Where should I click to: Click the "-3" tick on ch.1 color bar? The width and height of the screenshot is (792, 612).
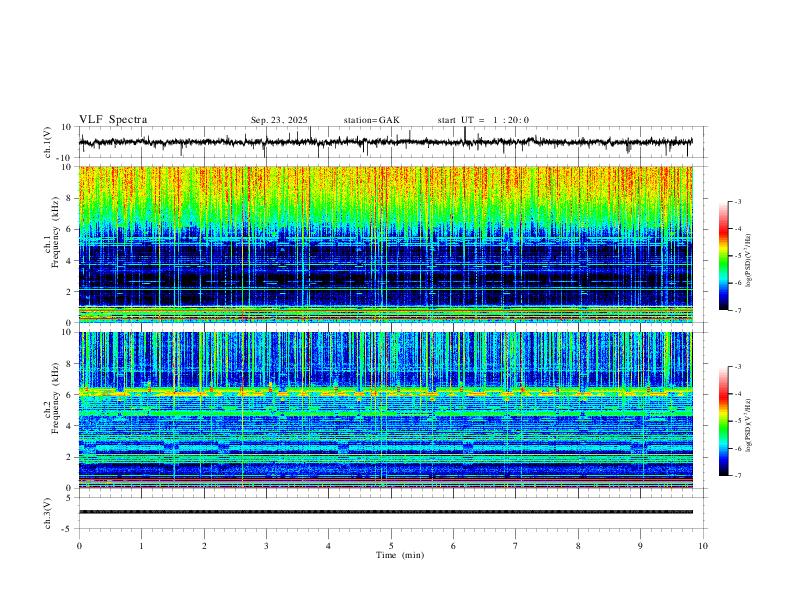738,201
